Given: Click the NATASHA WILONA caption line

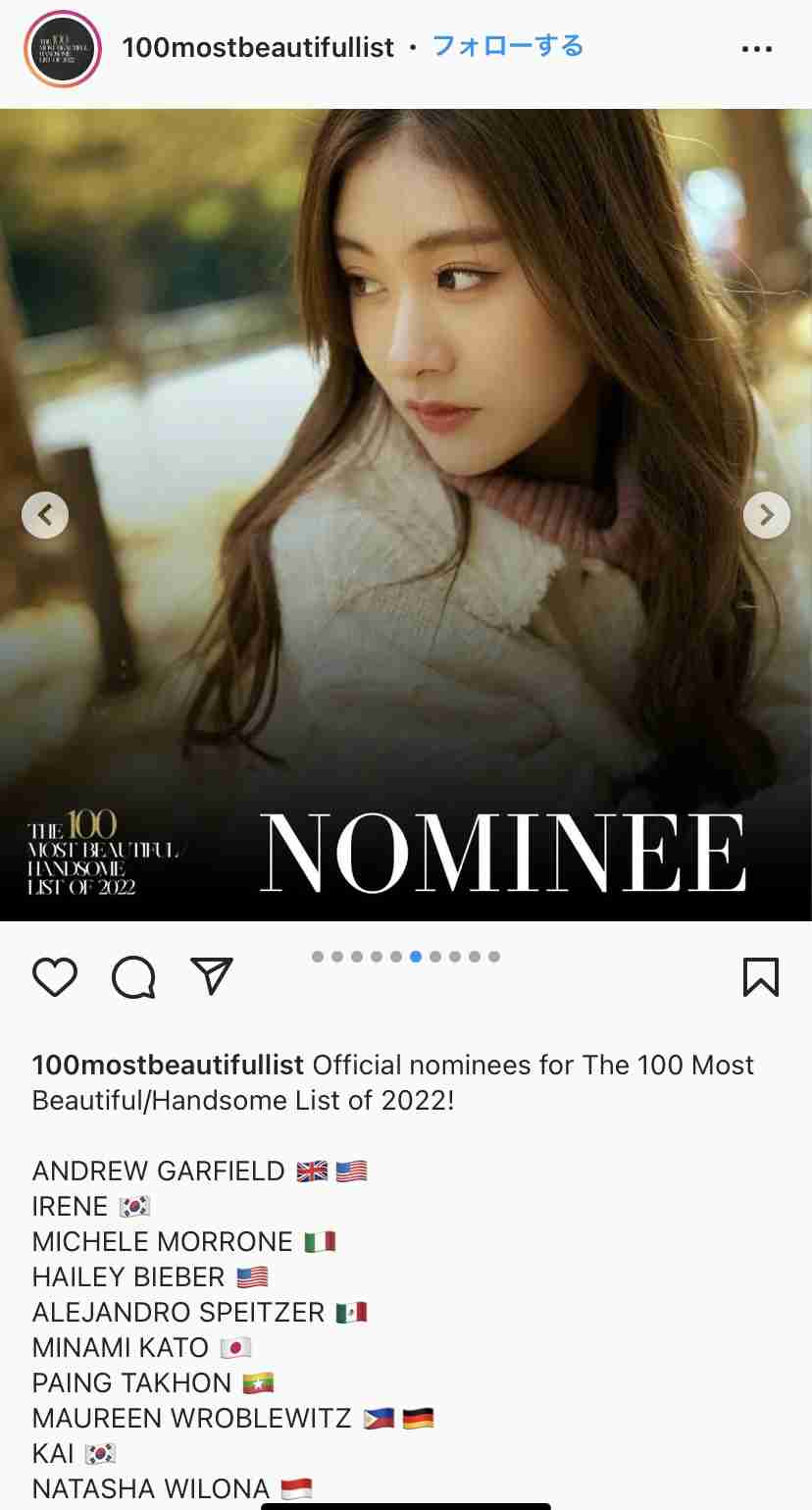Looking at the screenshot, I should pyautogui.click(x=173, y=1488).
